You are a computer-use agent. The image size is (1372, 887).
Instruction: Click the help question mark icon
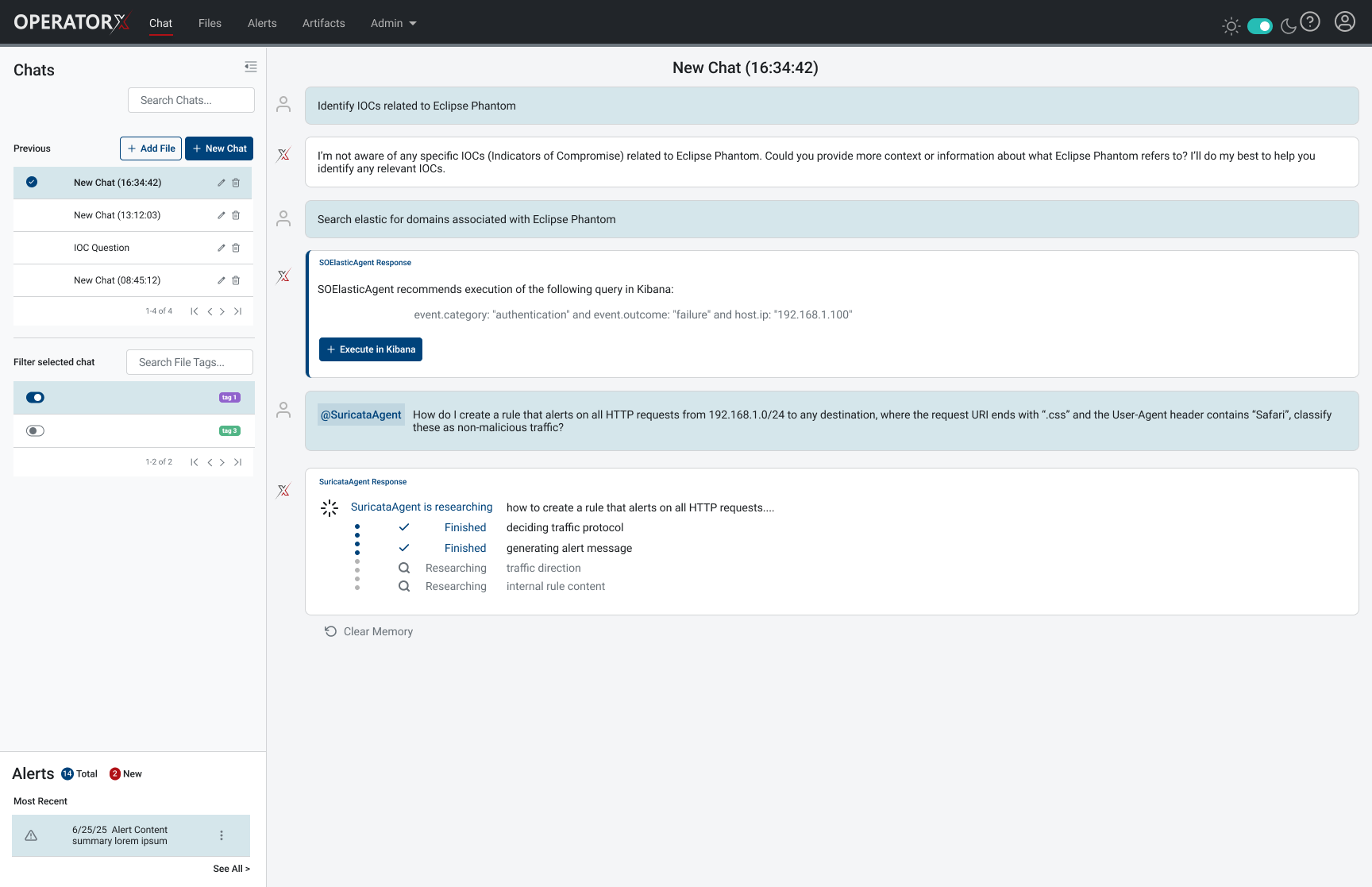pos(1310,22)
